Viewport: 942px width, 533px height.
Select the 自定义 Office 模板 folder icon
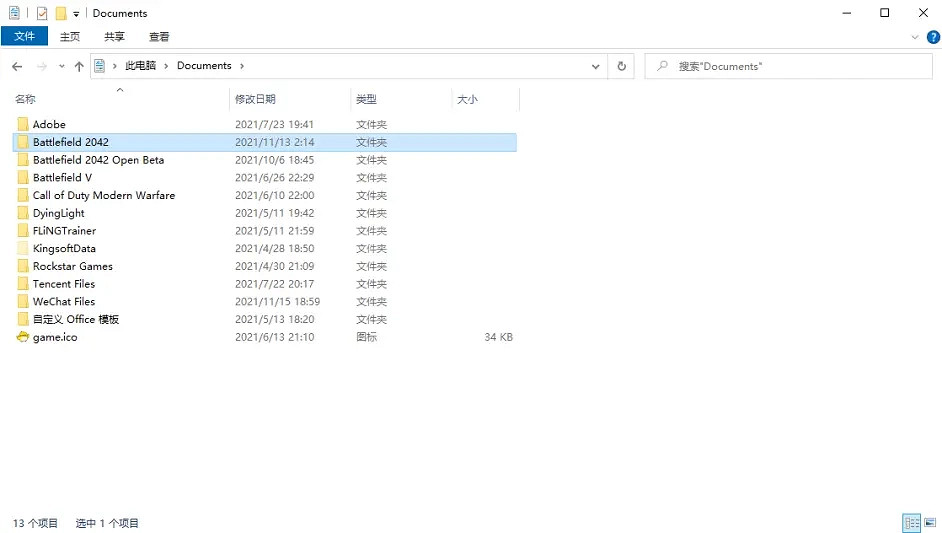23,319
